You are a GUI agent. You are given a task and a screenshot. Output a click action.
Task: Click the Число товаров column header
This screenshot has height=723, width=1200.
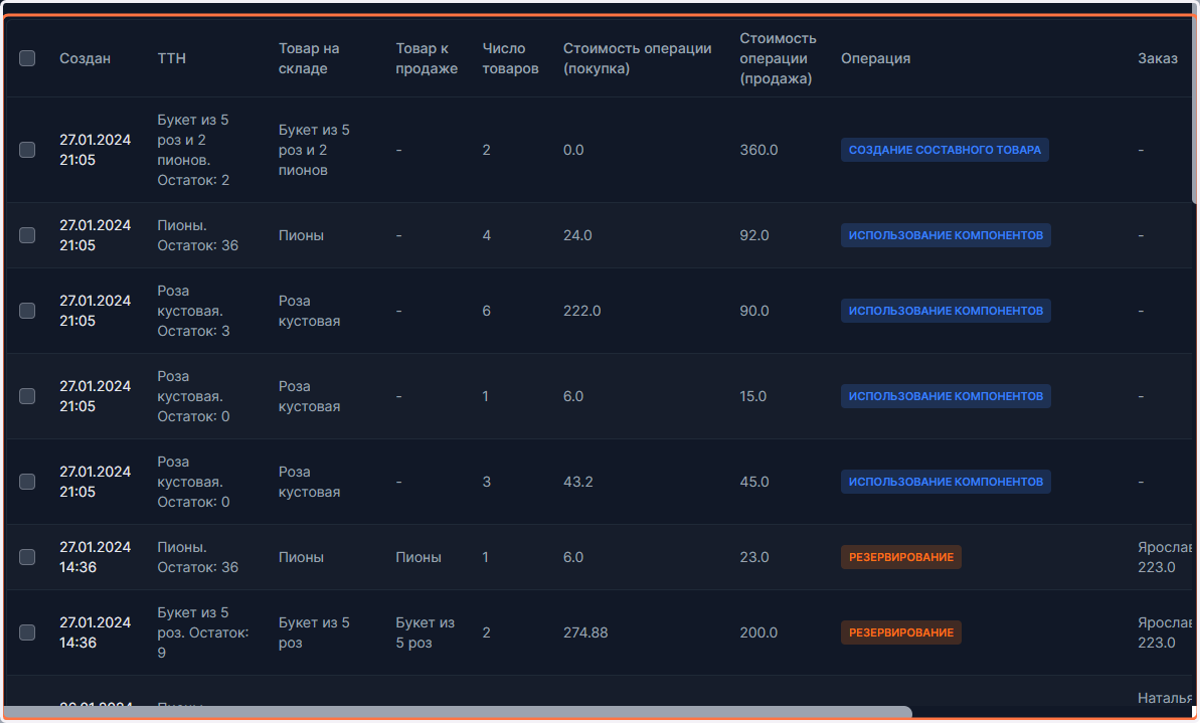(510, 58)
